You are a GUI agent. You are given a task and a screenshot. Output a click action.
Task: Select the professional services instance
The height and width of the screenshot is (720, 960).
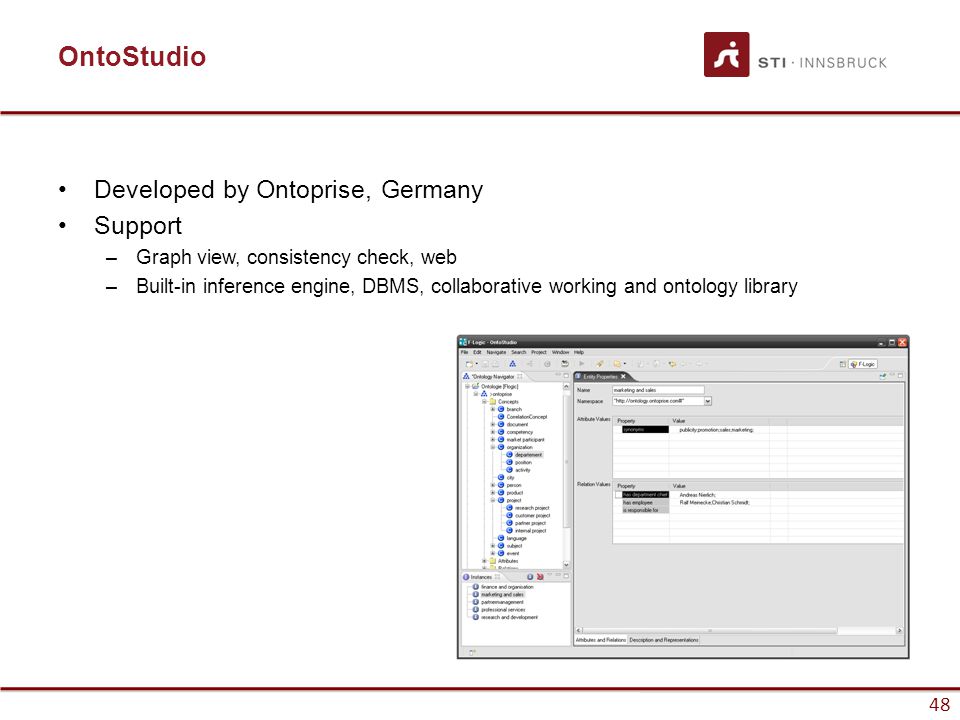[499, 610]
